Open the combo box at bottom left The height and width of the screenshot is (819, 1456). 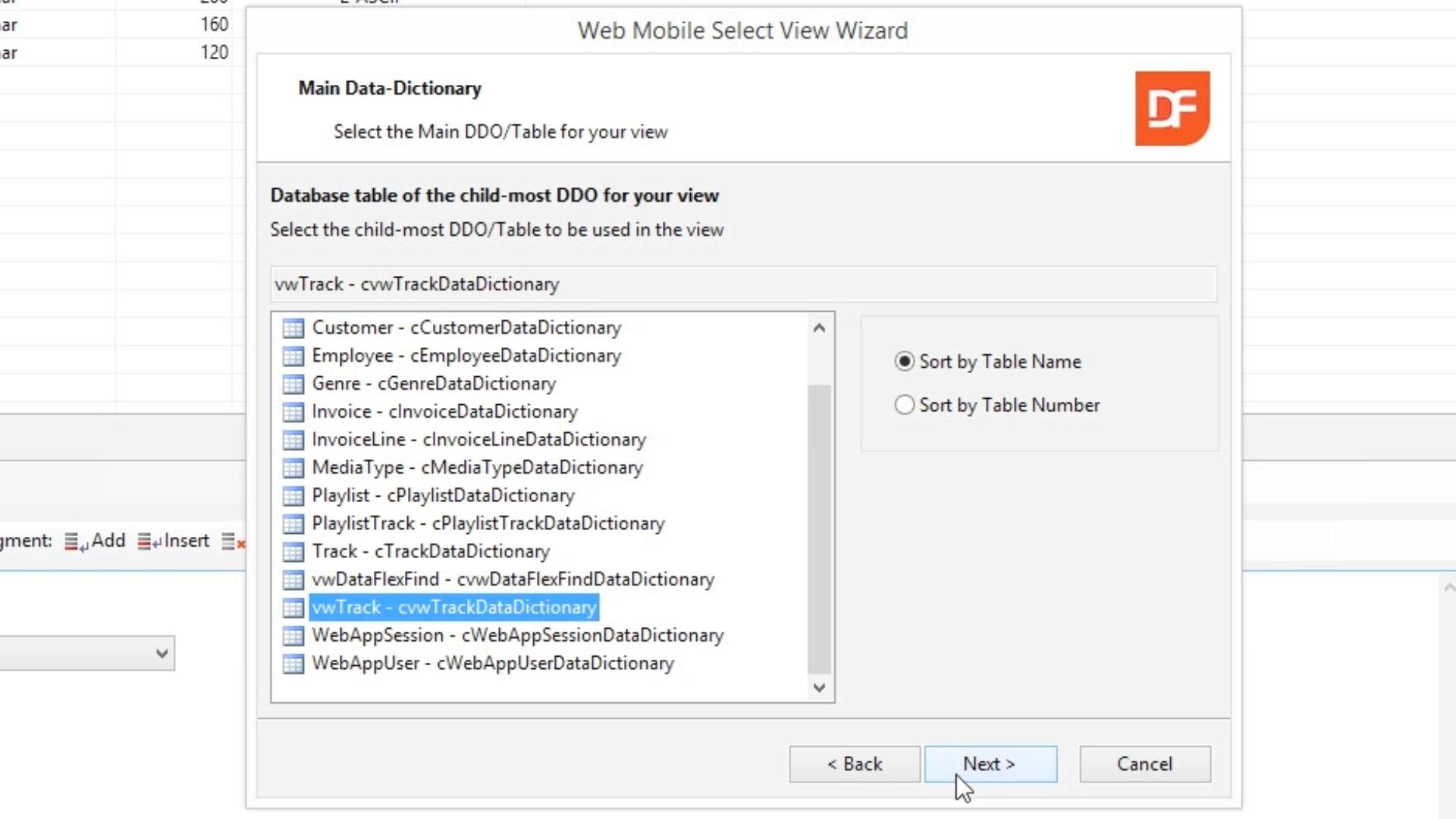pos(161,654)
